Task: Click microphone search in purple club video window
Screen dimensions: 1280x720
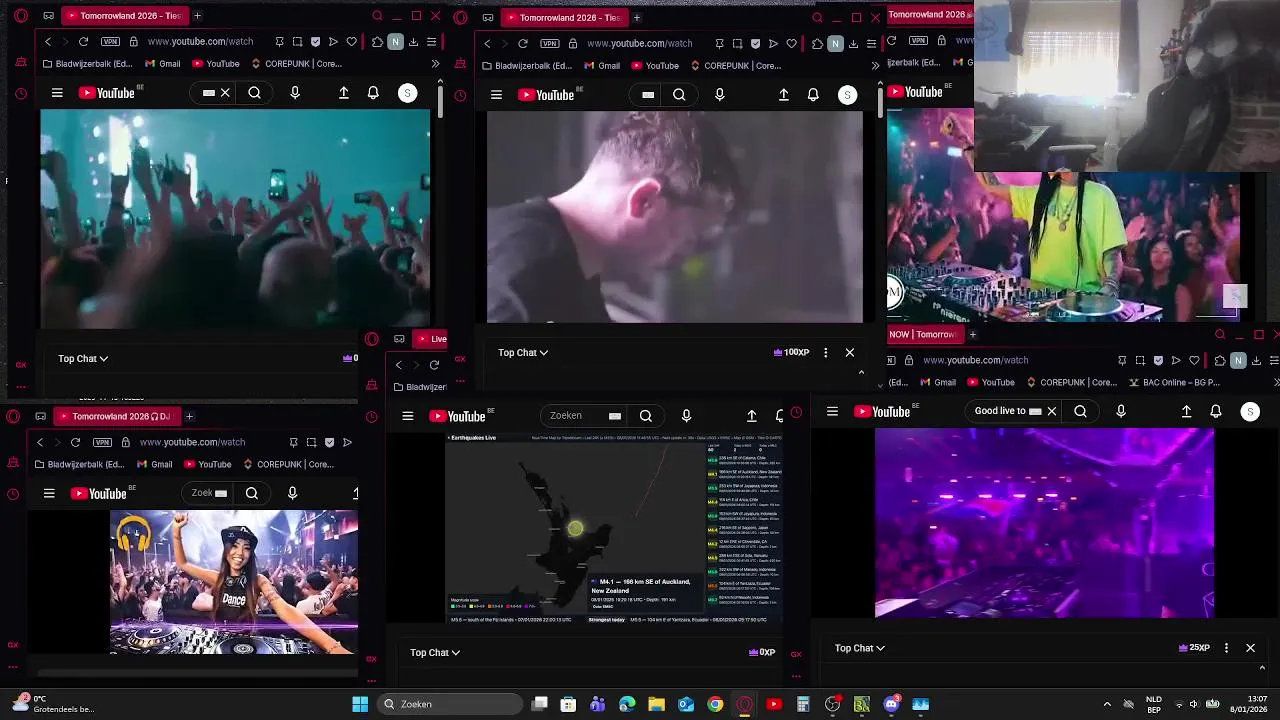Action: (x=1121, y=411)
